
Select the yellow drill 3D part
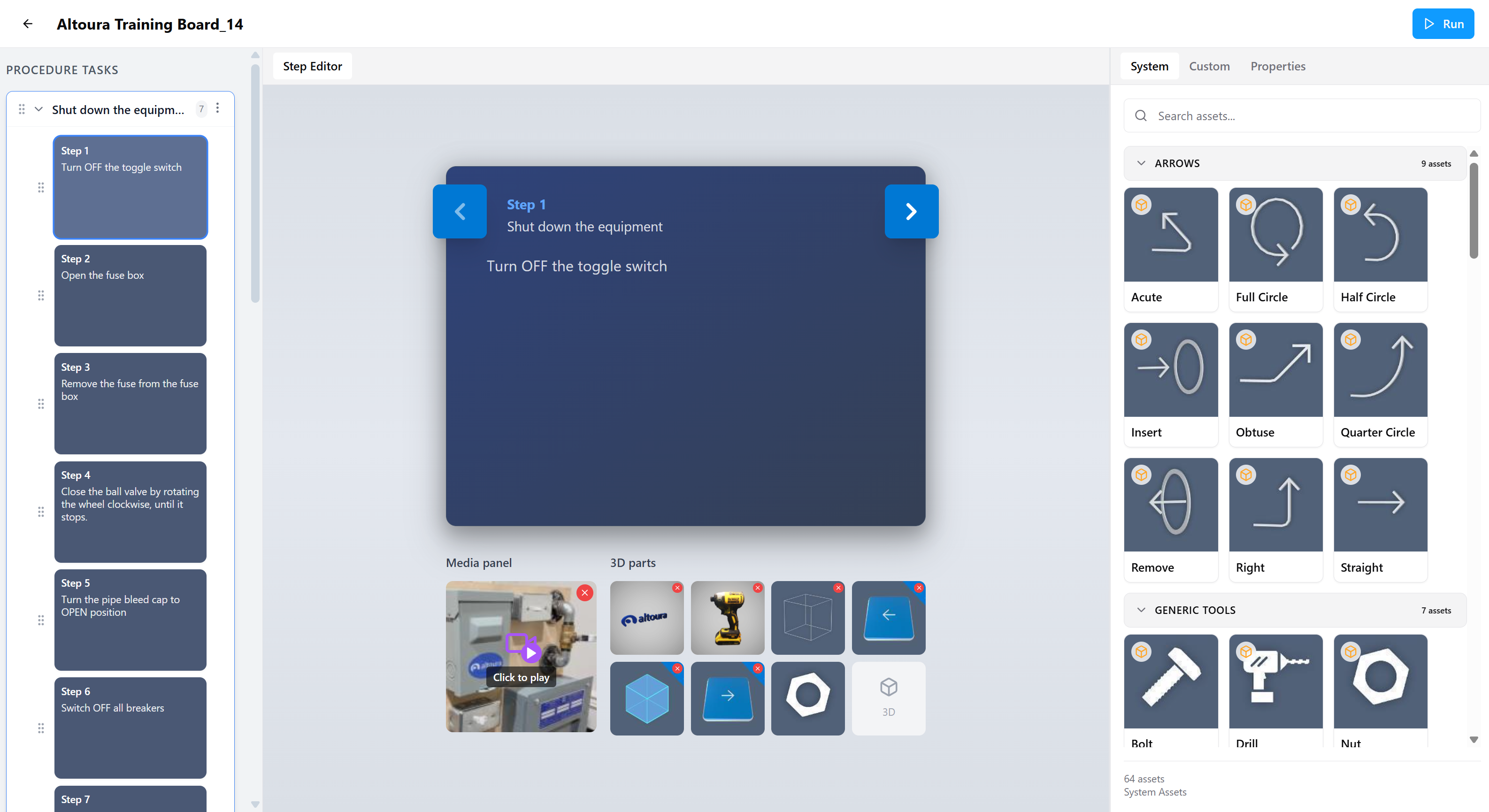pos(727,618)
